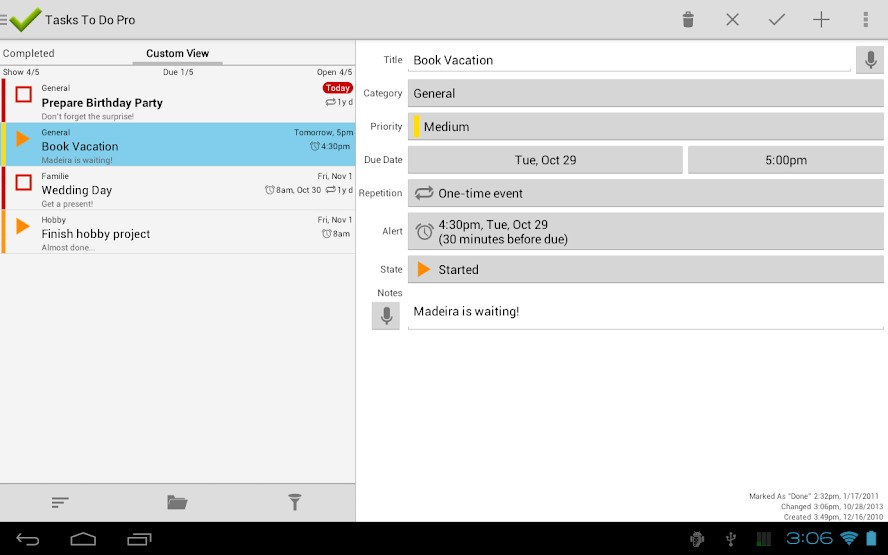Check off Prepare Birthday Party checkbox
The height and width of the screenshot is (555, 888).
pyautogui.click(x=23, y=94)
